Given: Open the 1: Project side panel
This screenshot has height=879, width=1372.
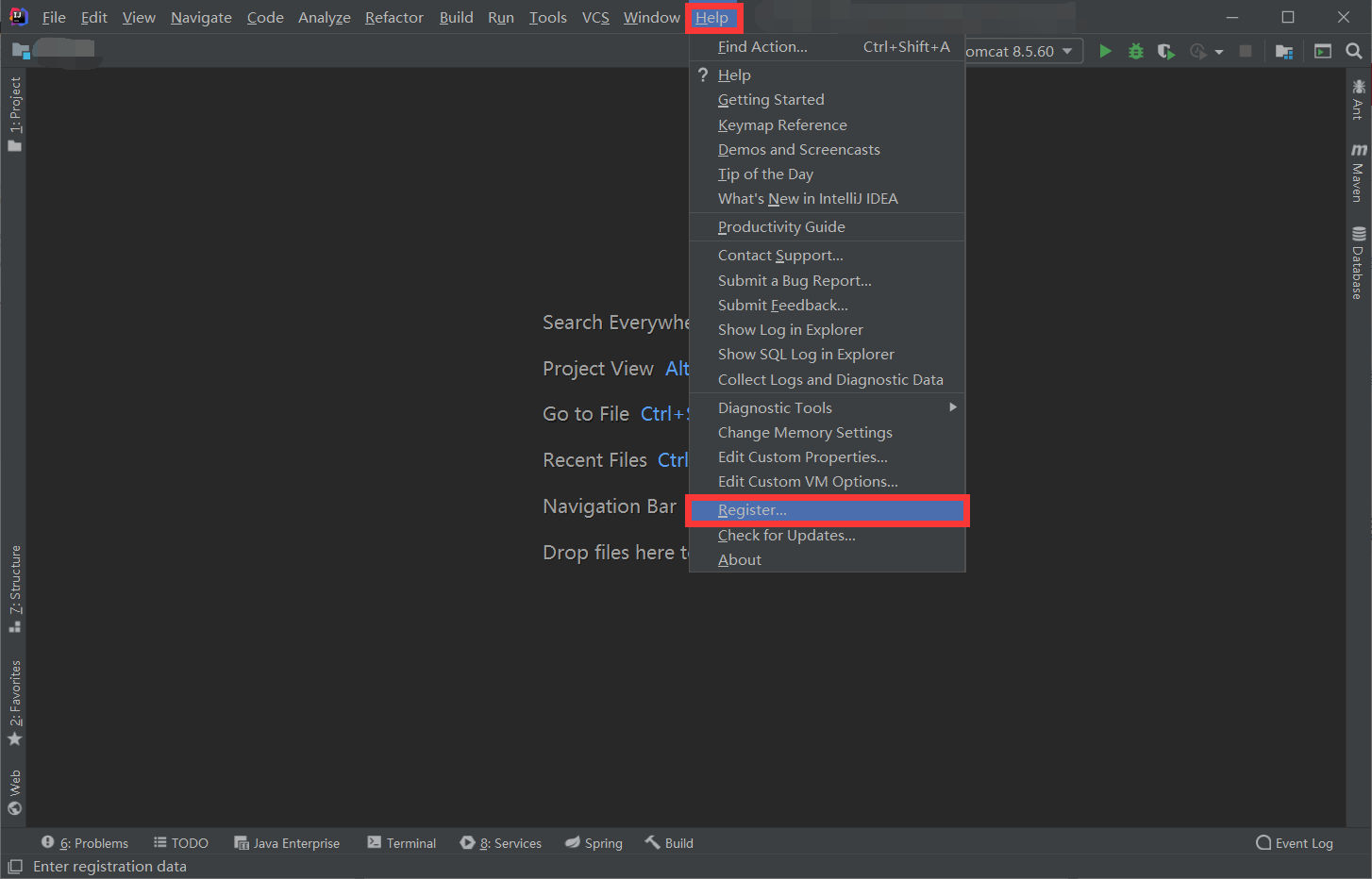Looking at the screenshot, I should click(14, 114).
